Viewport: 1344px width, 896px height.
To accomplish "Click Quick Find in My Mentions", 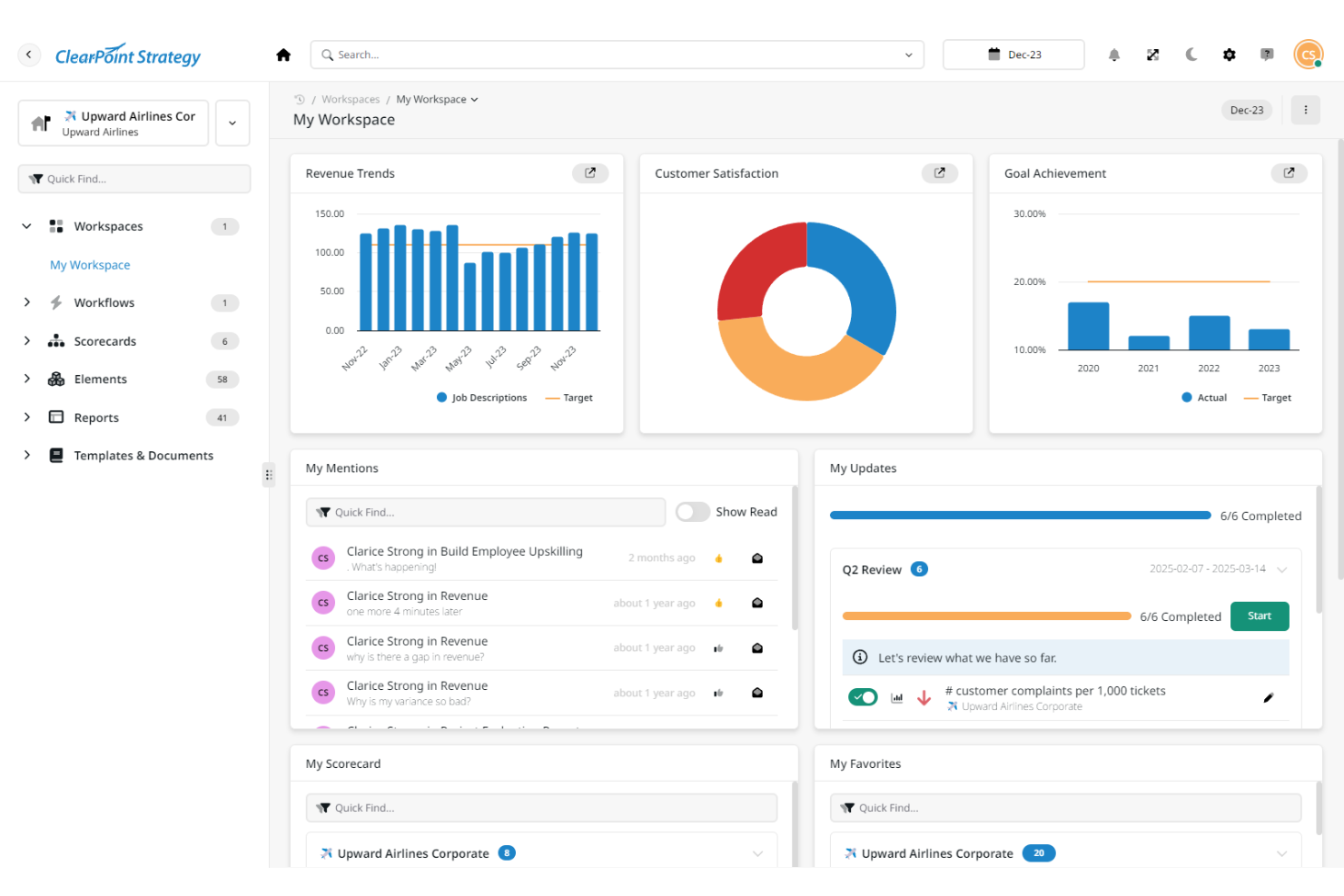I will pyautogui.click(x=486, y=512).
